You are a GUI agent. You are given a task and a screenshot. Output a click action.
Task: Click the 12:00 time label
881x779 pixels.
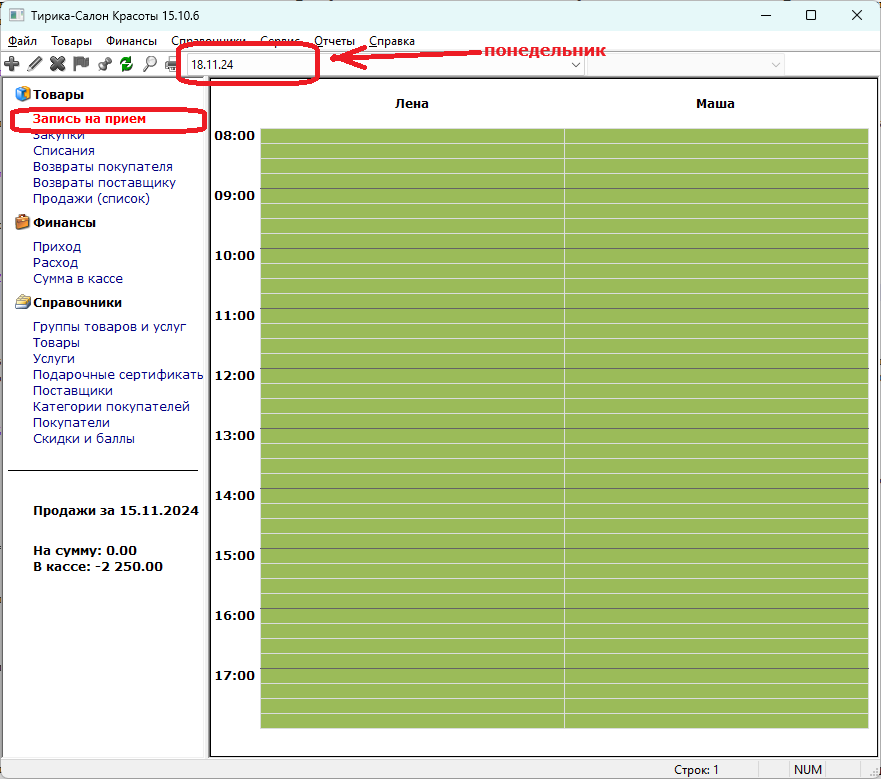tap(234, 375)
